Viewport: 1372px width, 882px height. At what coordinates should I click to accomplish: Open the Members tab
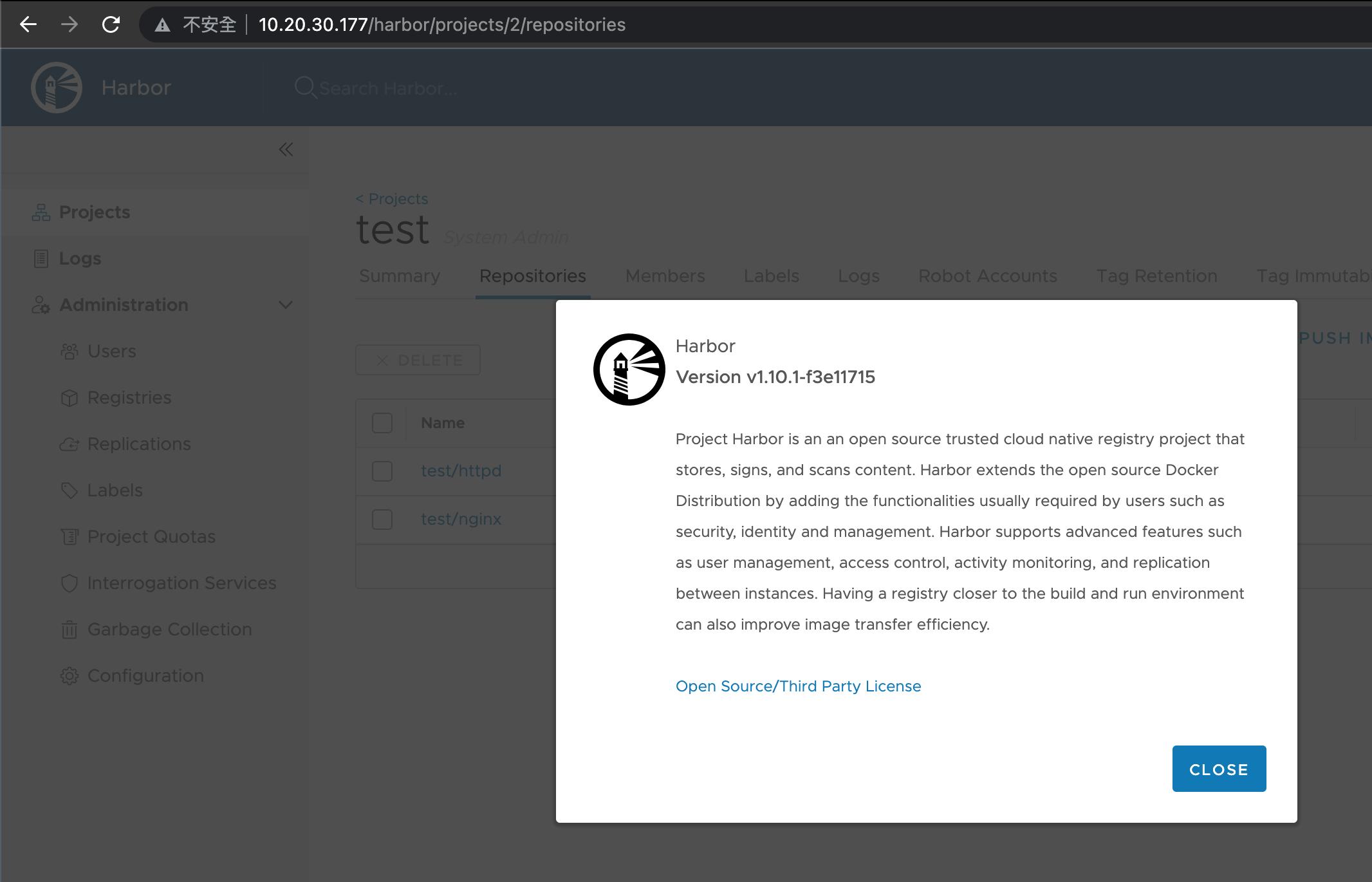665,276
